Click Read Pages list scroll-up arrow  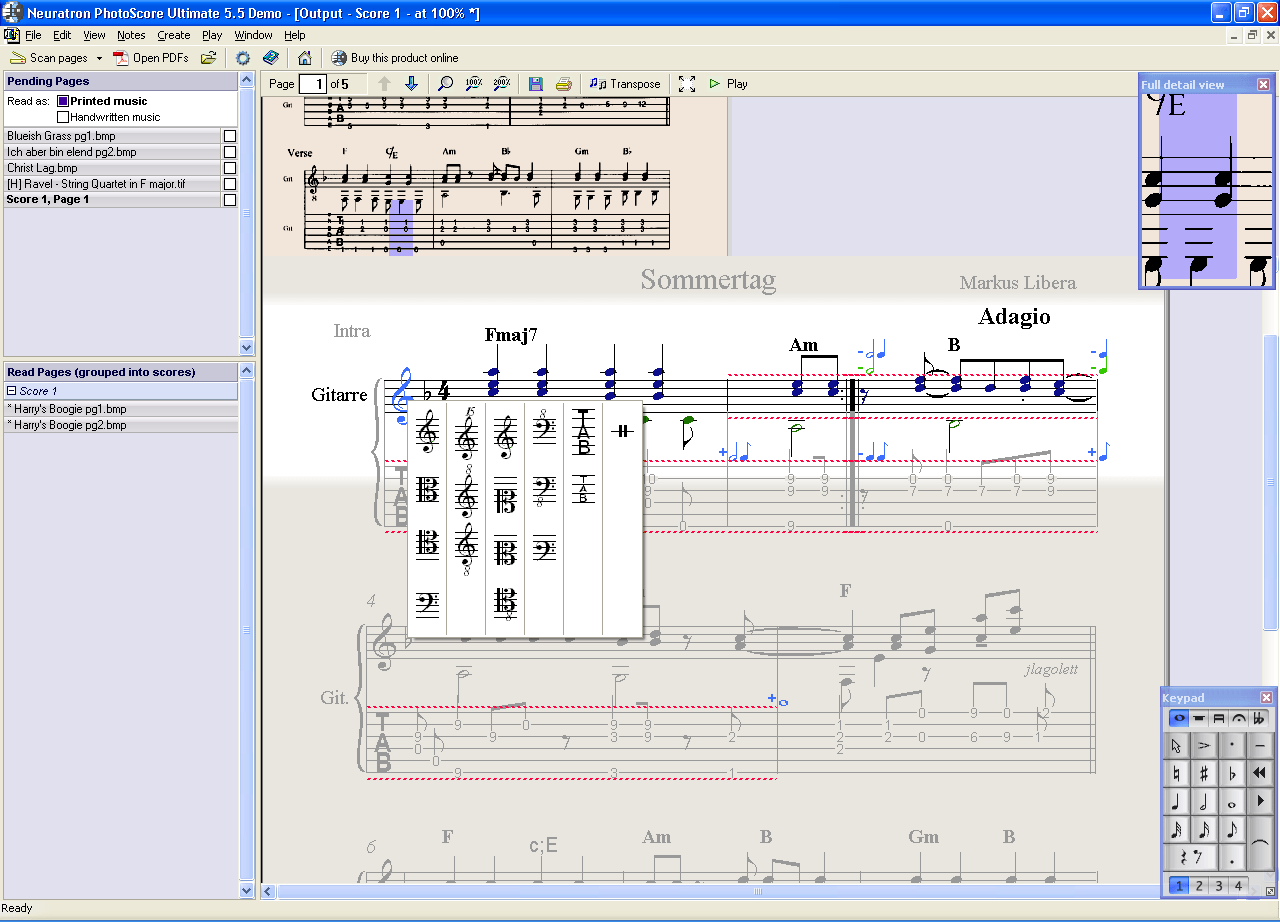[247, 370]
